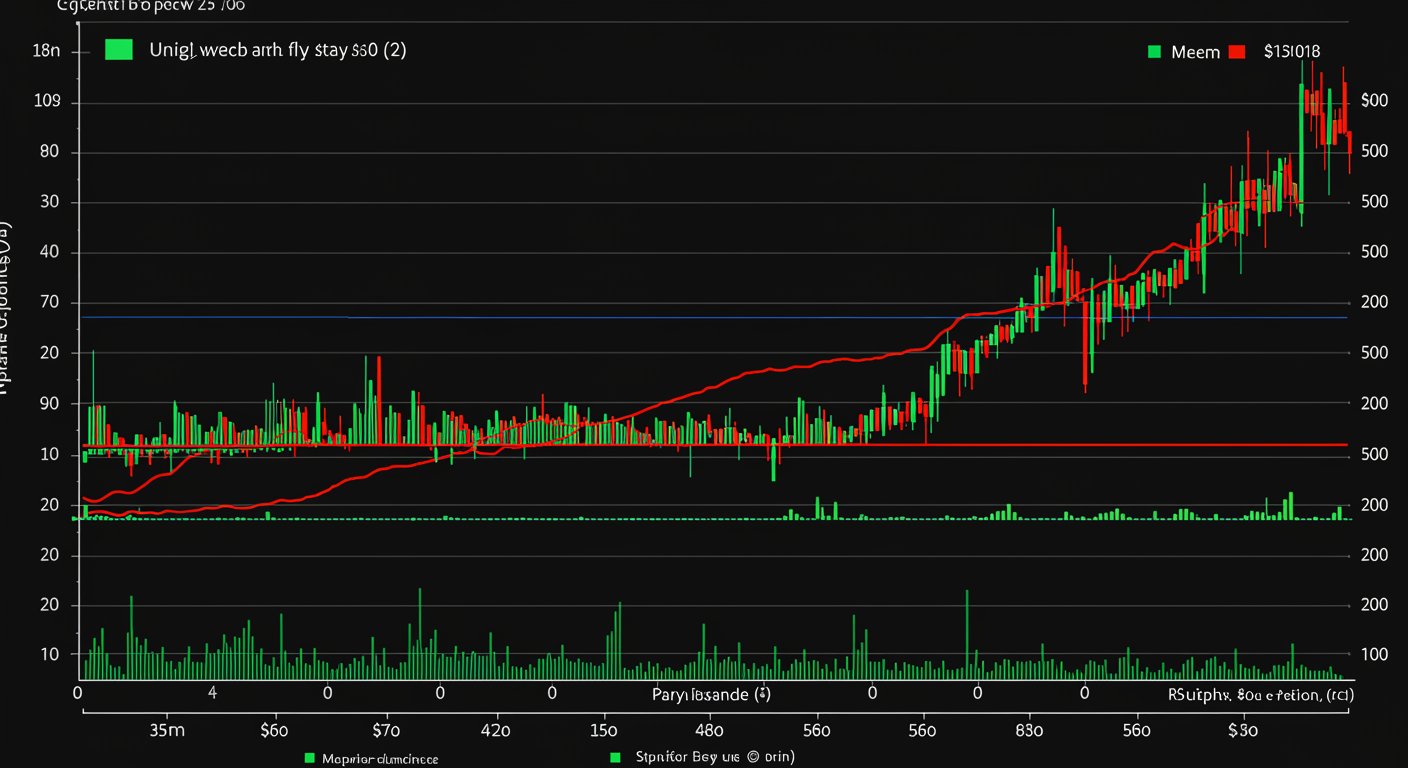Click green square beside Maprior dumcince
Viewport: 1408px width, 768px height.
tap(309, 758)
